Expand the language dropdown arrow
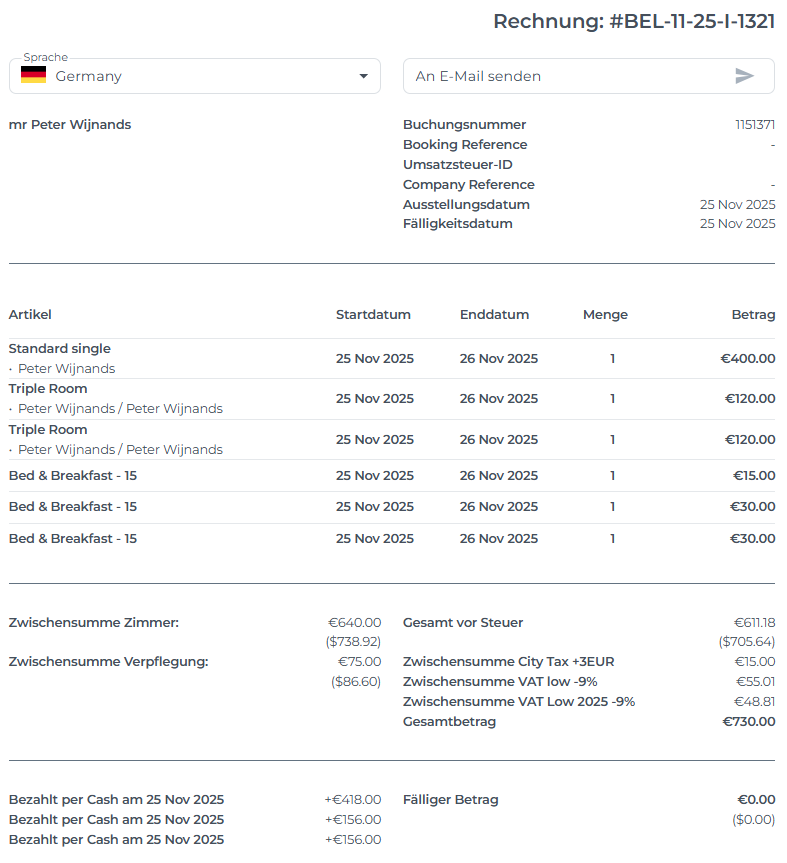 363,76
